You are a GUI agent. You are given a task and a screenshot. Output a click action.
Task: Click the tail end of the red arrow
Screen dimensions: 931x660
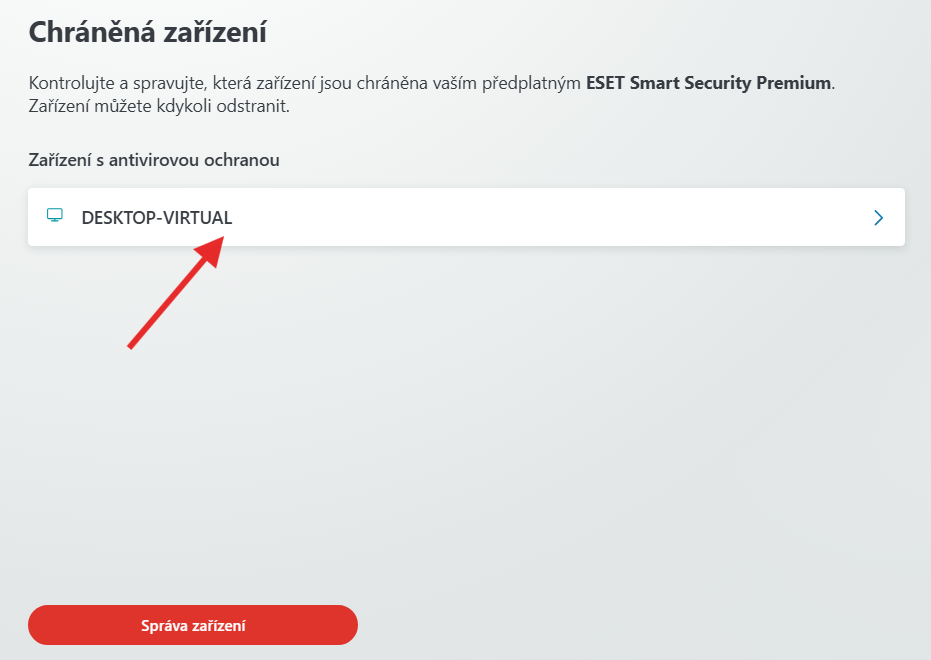tap(133, 344)
